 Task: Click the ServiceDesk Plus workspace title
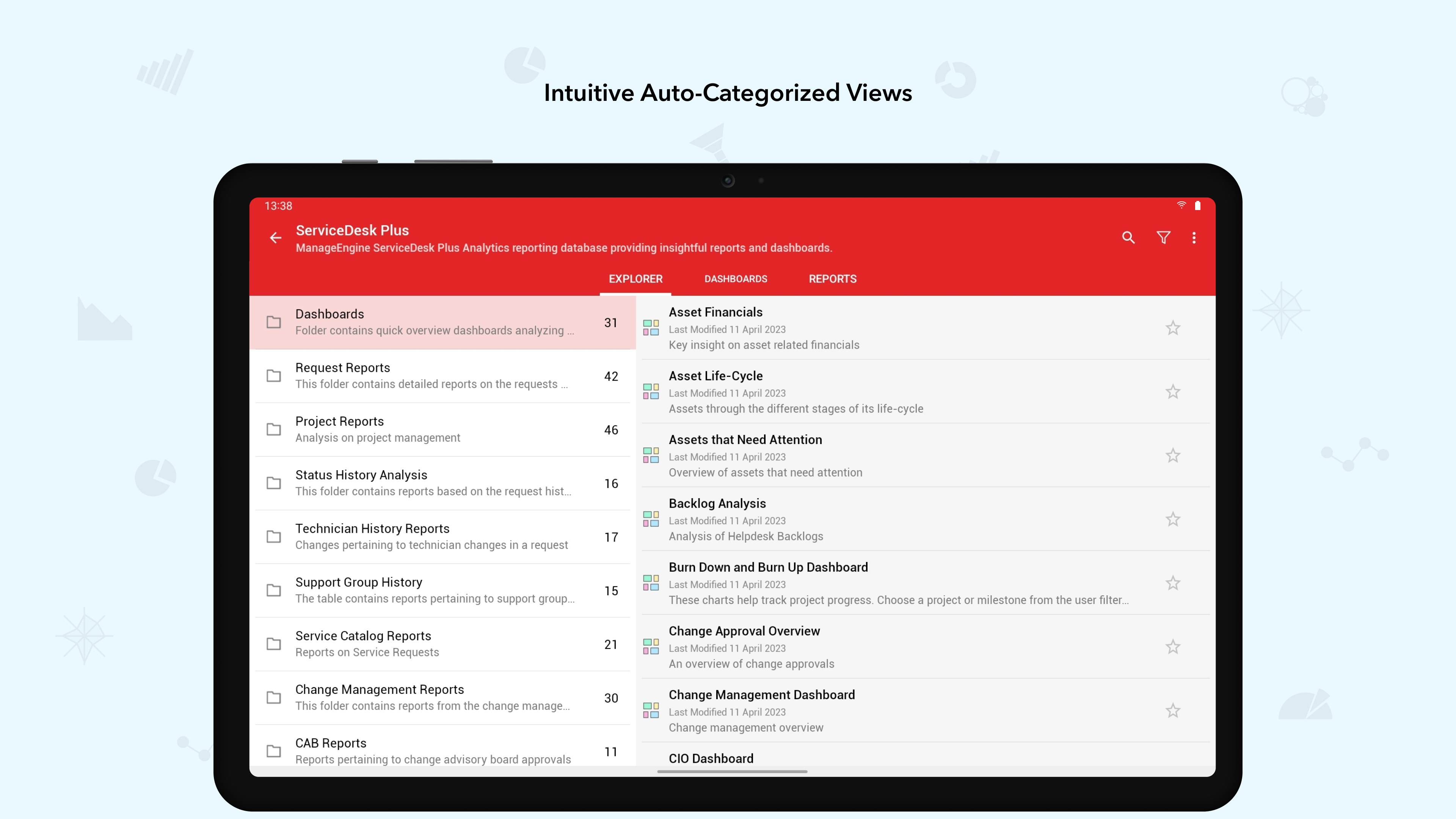[352, 230]
